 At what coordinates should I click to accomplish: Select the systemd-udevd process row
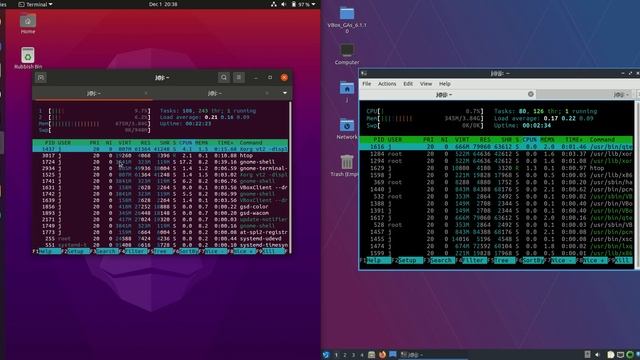160,239
